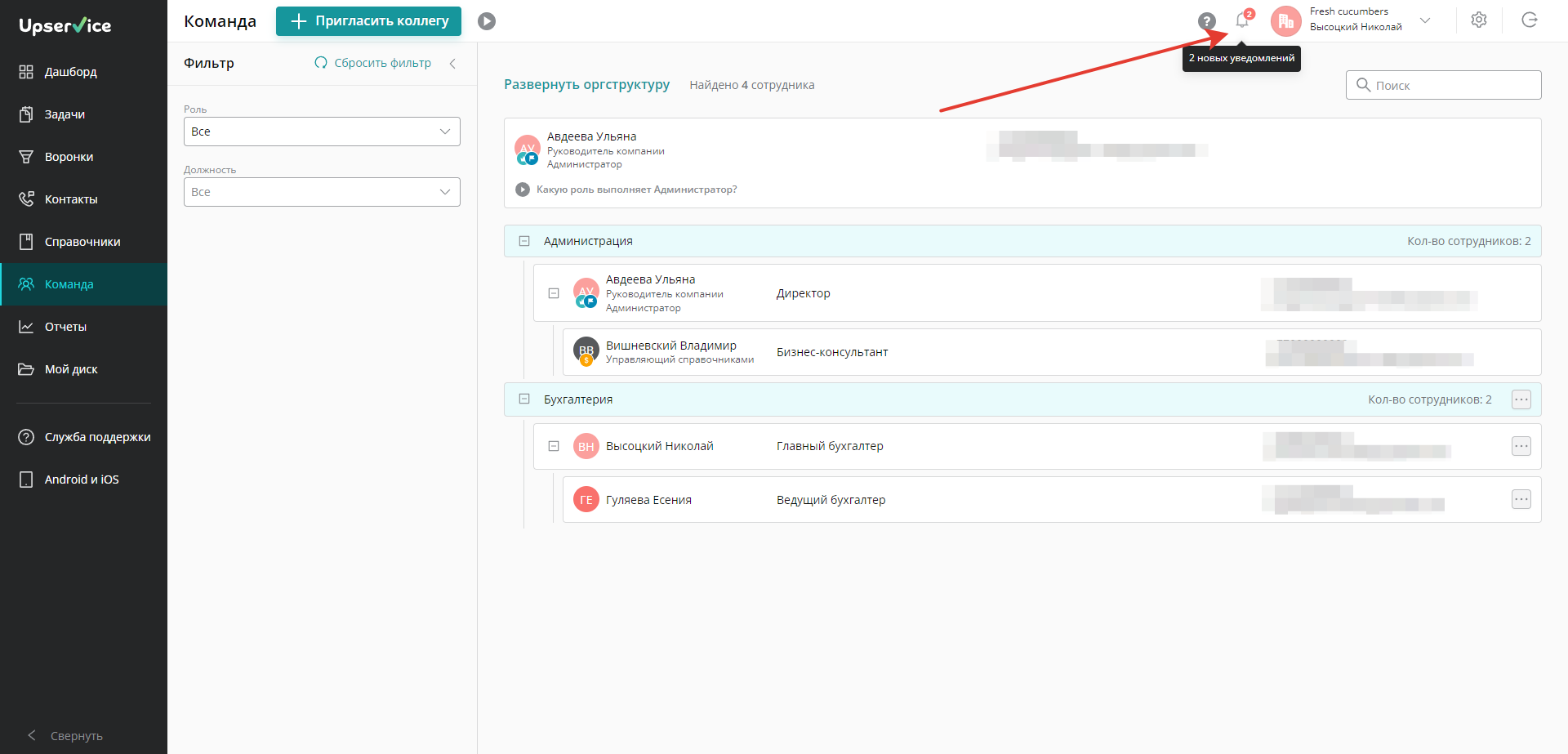Collapse sidebar with Свернуть
1568x754 pixels.
tap(65, 735)
